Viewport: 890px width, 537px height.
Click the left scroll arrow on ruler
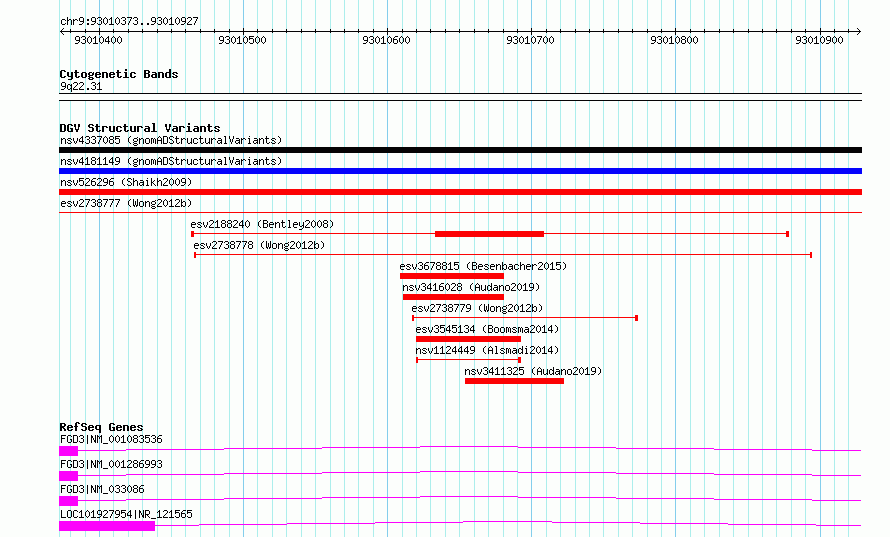coord(62,32)
